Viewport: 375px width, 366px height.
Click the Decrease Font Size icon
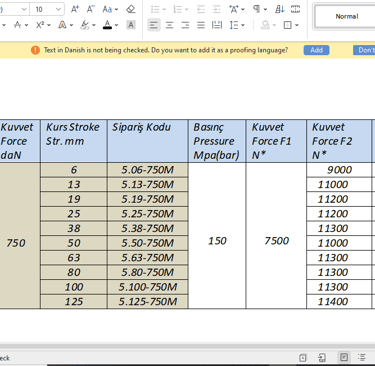coord(90,9)
